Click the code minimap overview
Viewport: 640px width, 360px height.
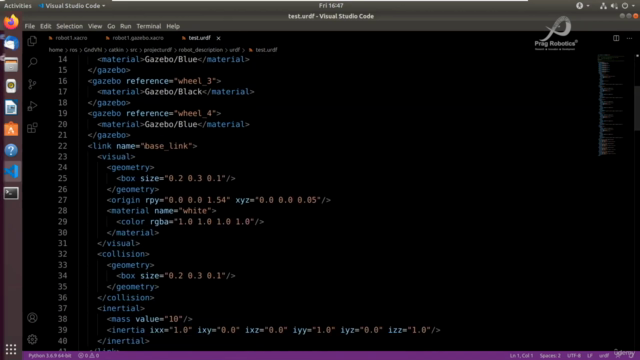611,104
